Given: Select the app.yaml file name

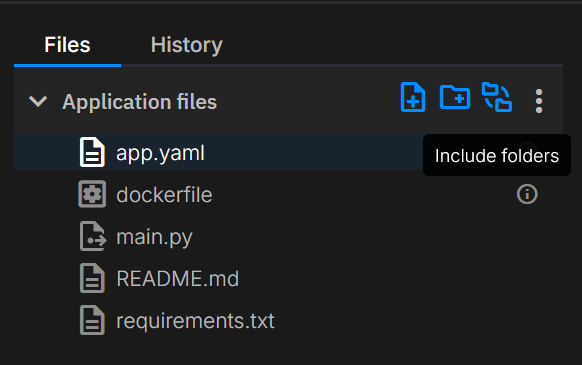Looking at the screenshot, I should (x=160, y=153).
